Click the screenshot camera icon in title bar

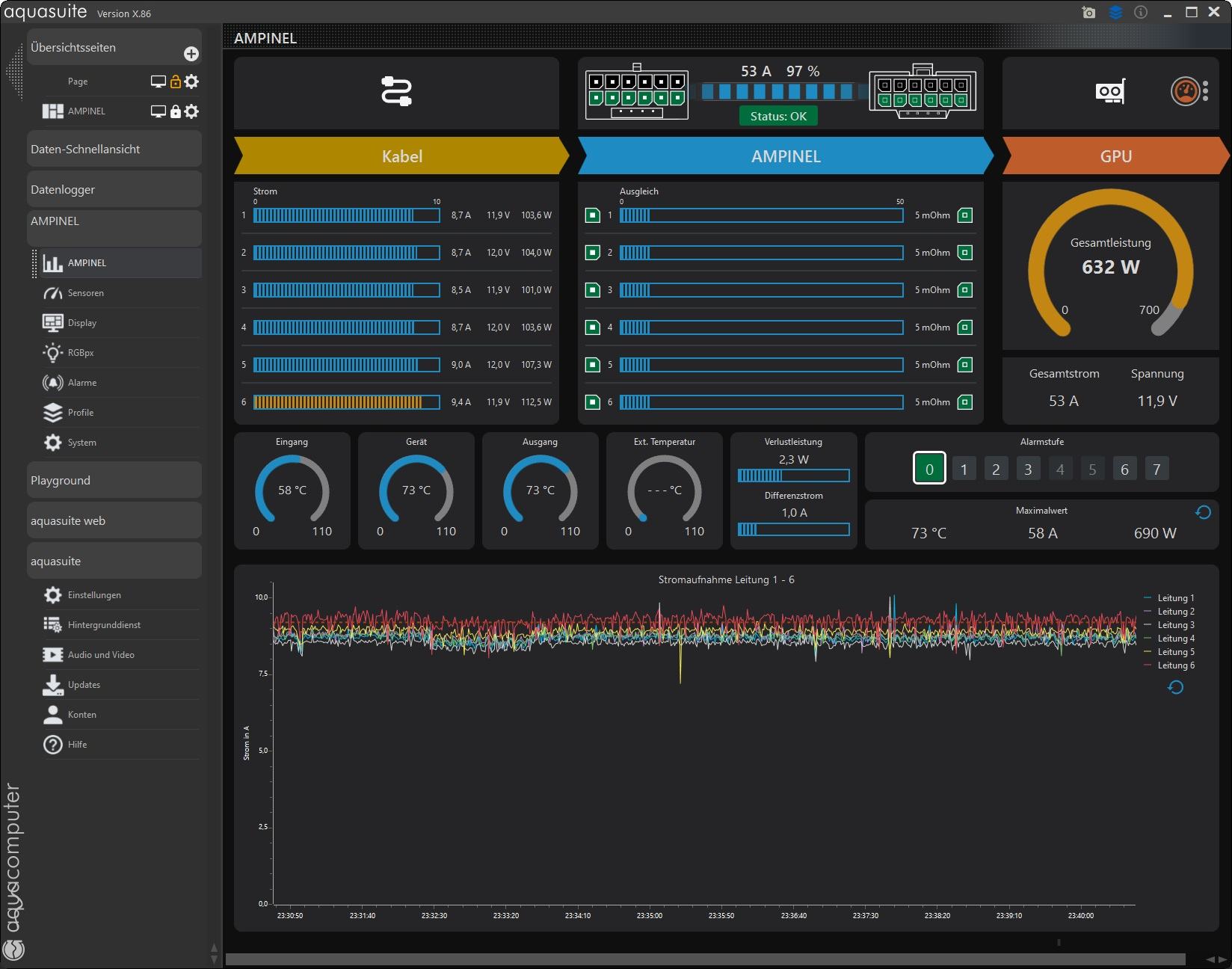point(1088,12)
